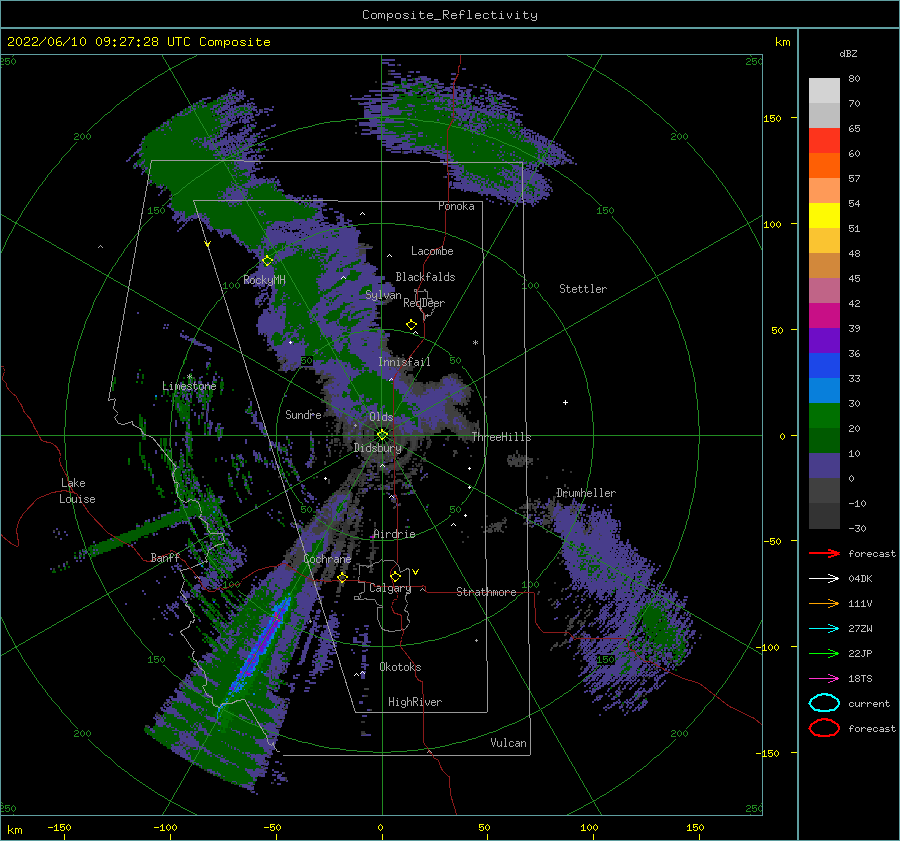Select the 51 dBZ yellow color swatch
The height and width of the screenshot is (841, 900).
[x=824, y=215]
